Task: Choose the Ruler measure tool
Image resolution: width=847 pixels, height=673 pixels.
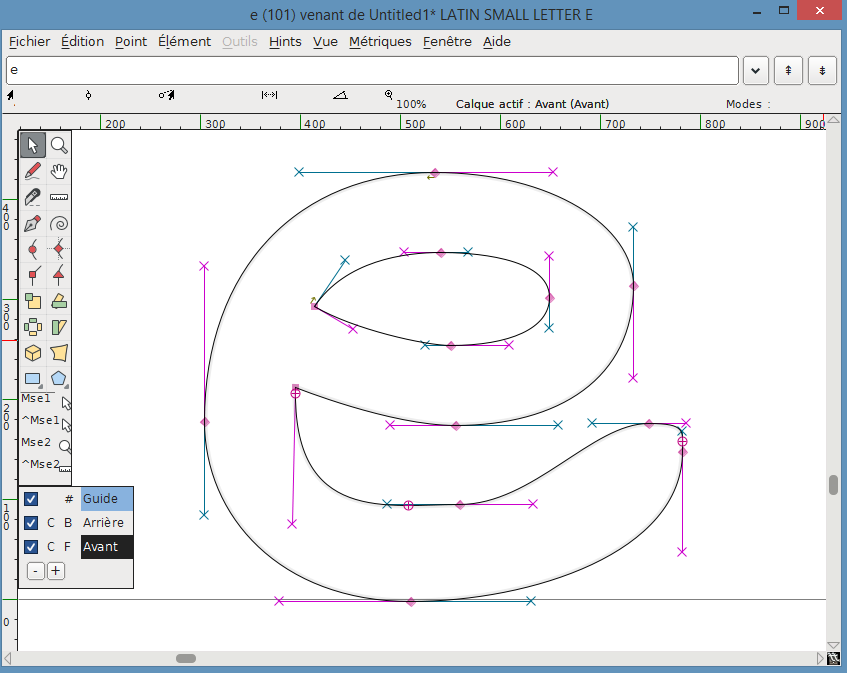Action: tap(59, 197)
